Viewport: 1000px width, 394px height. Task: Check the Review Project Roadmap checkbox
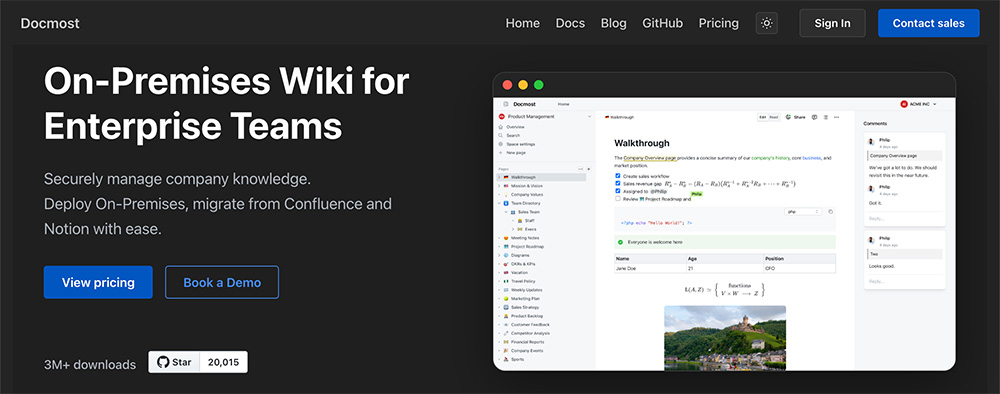(617, 198)
